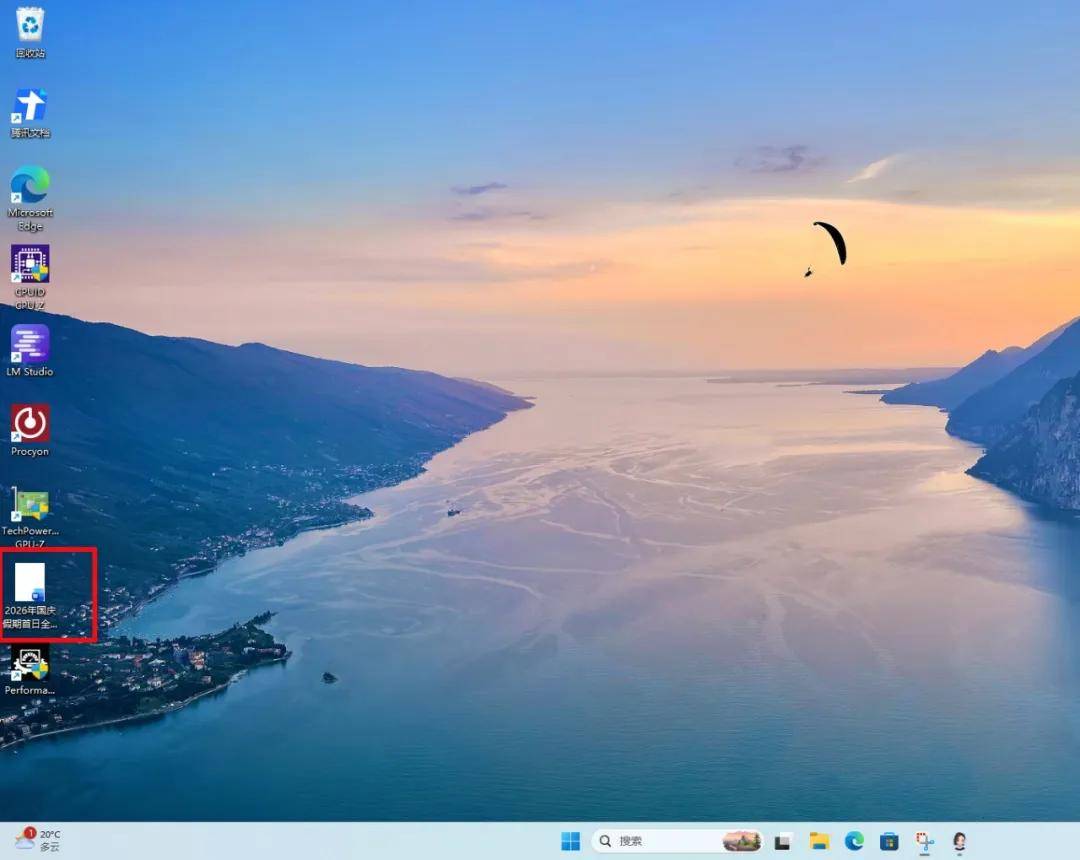Select the LM Studio desktop shortcut
Image resolution: width=1080 pixels, height=860 pixels.
pyautogui.click(x=30, y=350)
